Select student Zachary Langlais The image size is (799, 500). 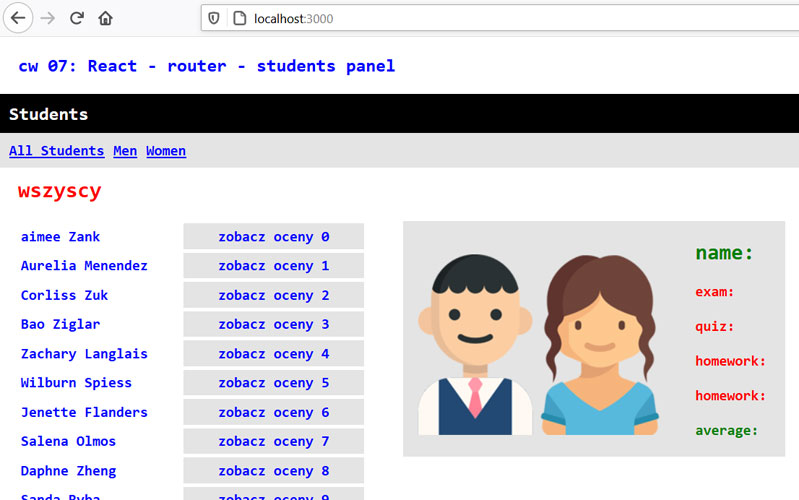point(84,354)
